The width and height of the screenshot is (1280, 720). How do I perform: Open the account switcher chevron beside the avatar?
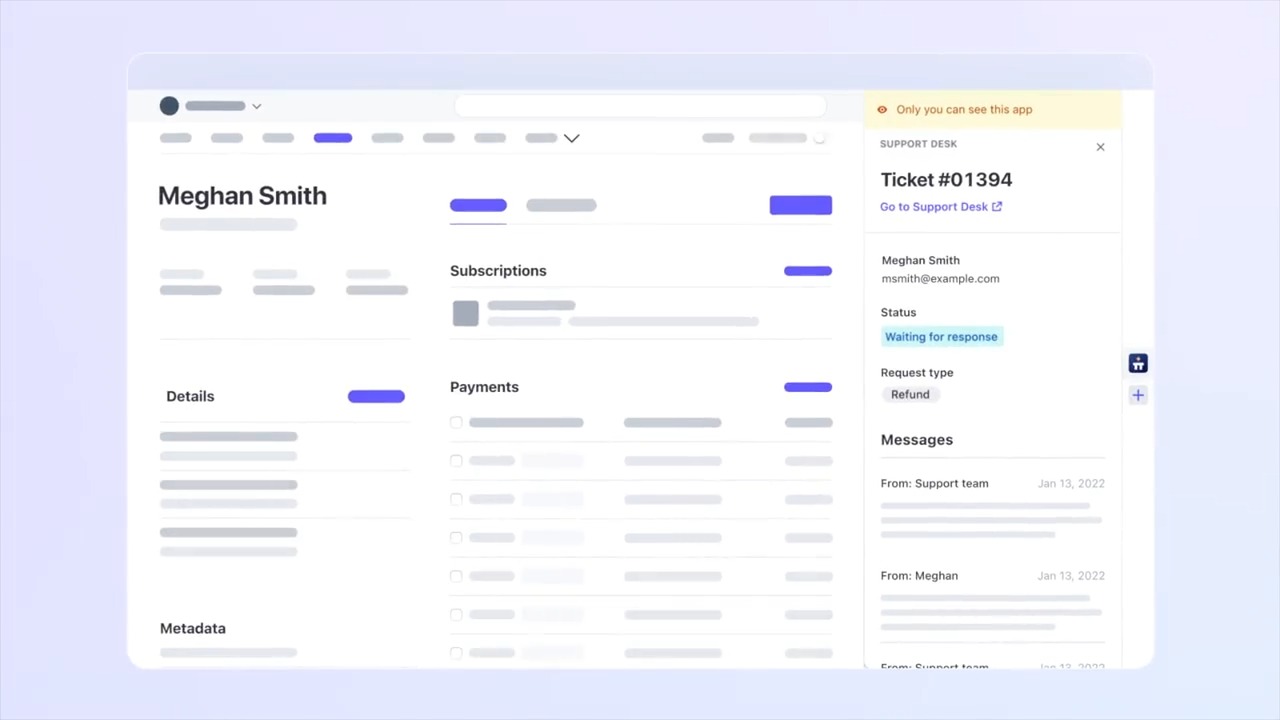point(256,106)
